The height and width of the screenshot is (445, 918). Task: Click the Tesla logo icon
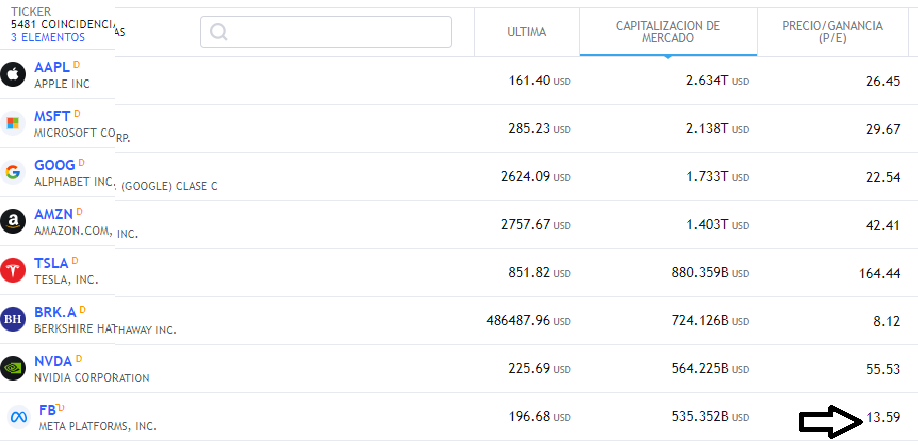(13, 269)
